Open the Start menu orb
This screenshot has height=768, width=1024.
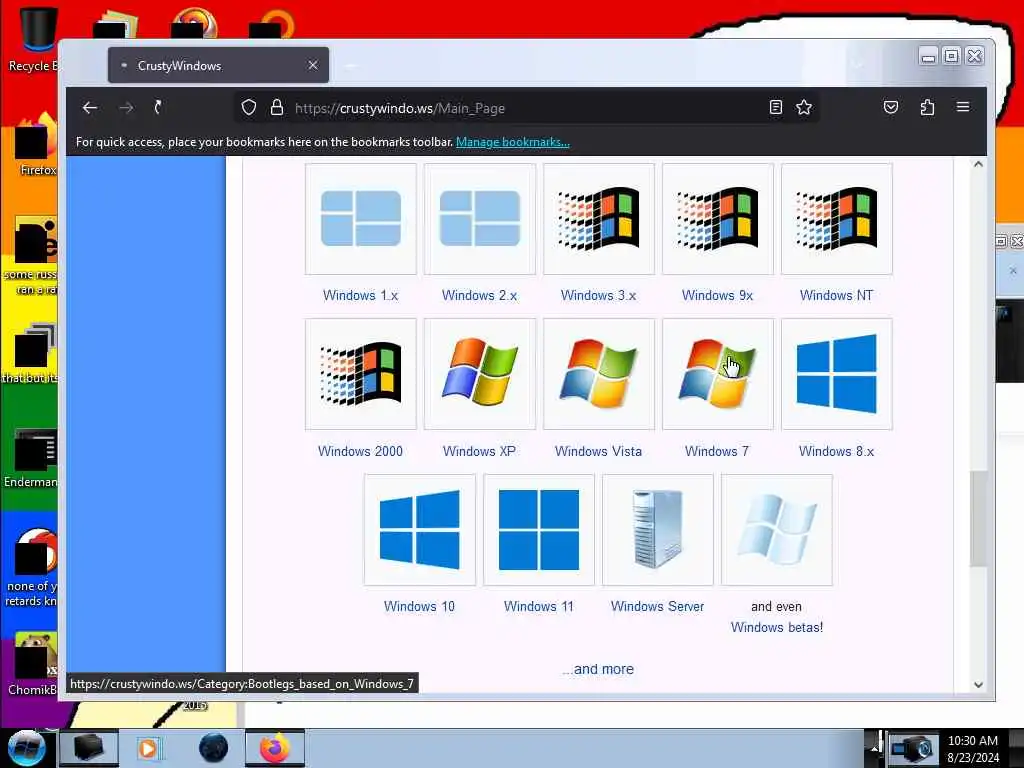tap(26, 748)
